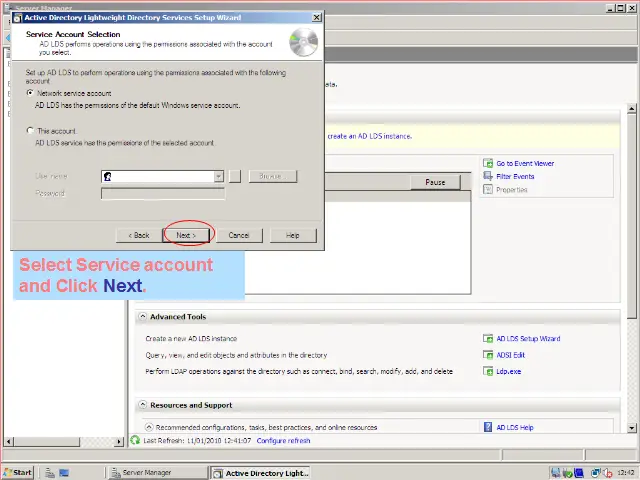Open the Ldp.exe link

point(509,371)
